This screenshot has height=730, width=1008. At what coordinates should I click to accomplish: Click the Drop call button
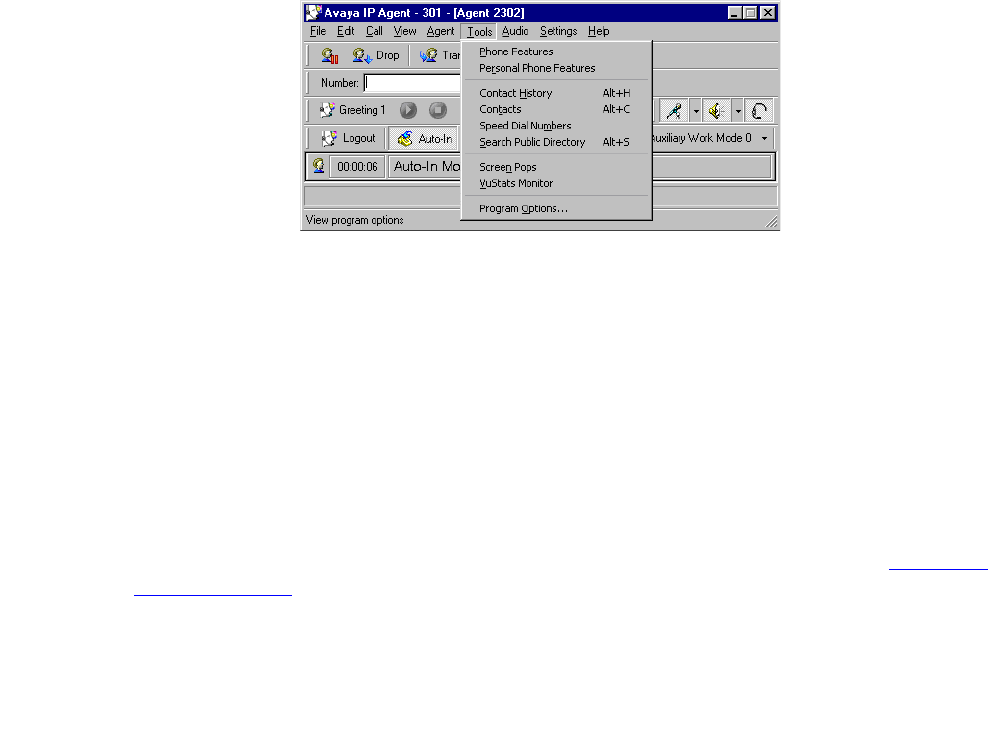375,56
